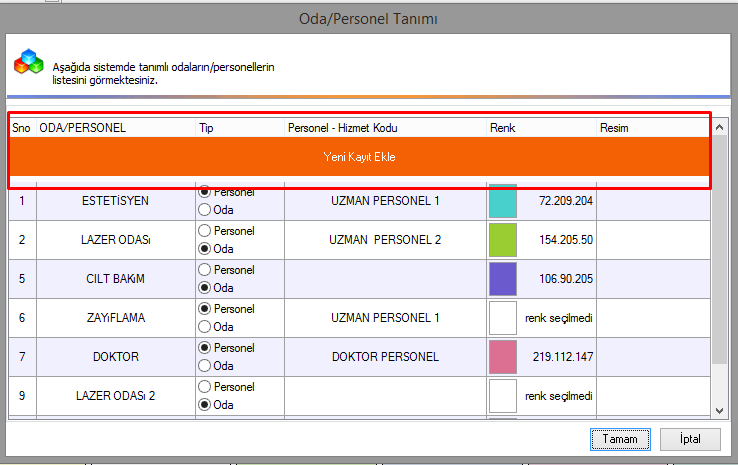Pick the pink swatch in DOKTOR row
738x465 pixels.
(502, 357)
